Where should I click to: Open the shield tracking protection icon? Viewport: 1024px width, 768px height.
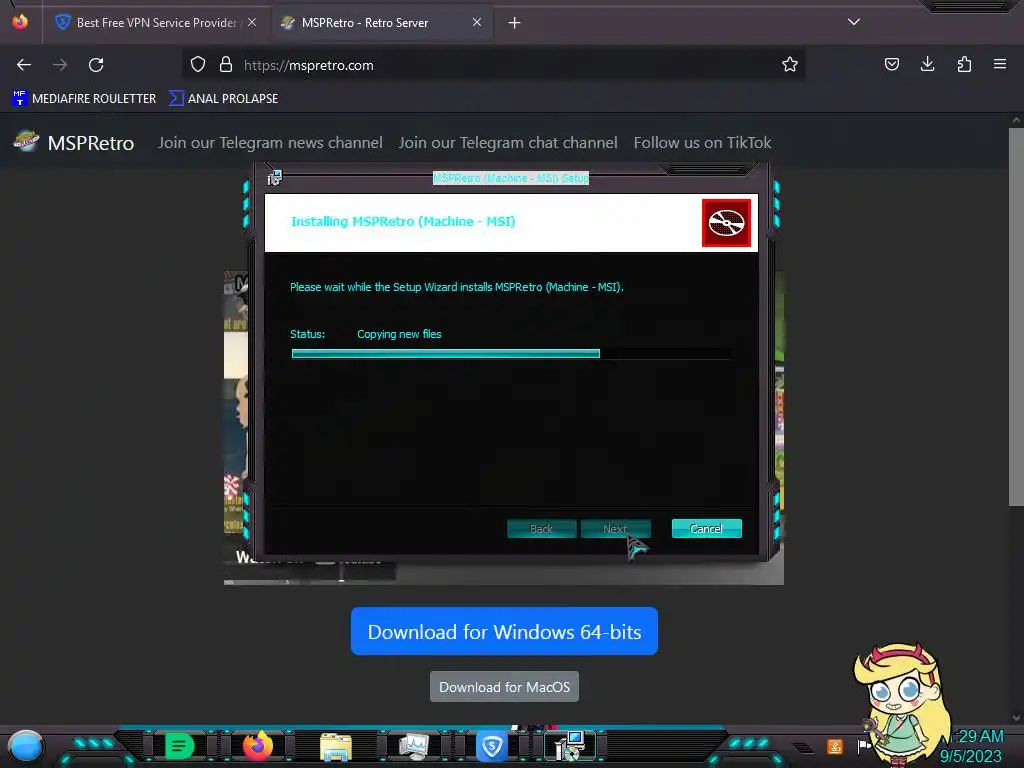[x=198, y=64]
